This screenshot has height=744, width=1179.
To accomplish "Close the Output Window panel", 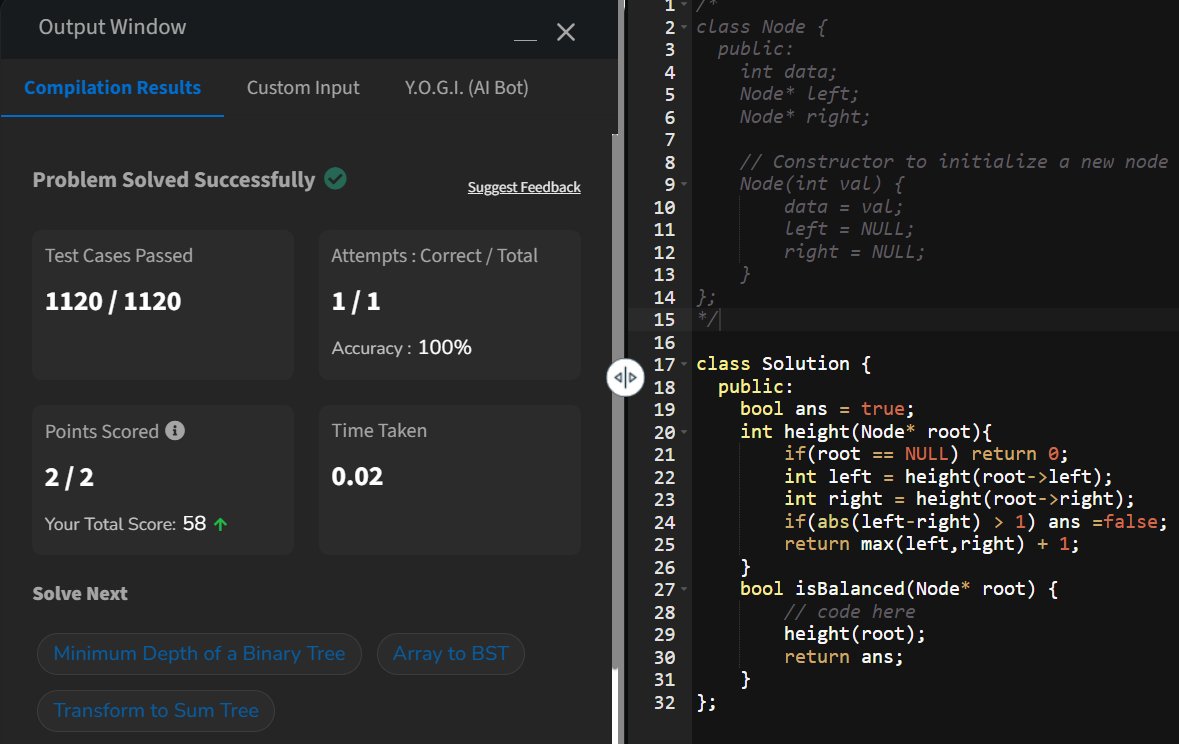I will coord(565,32).
